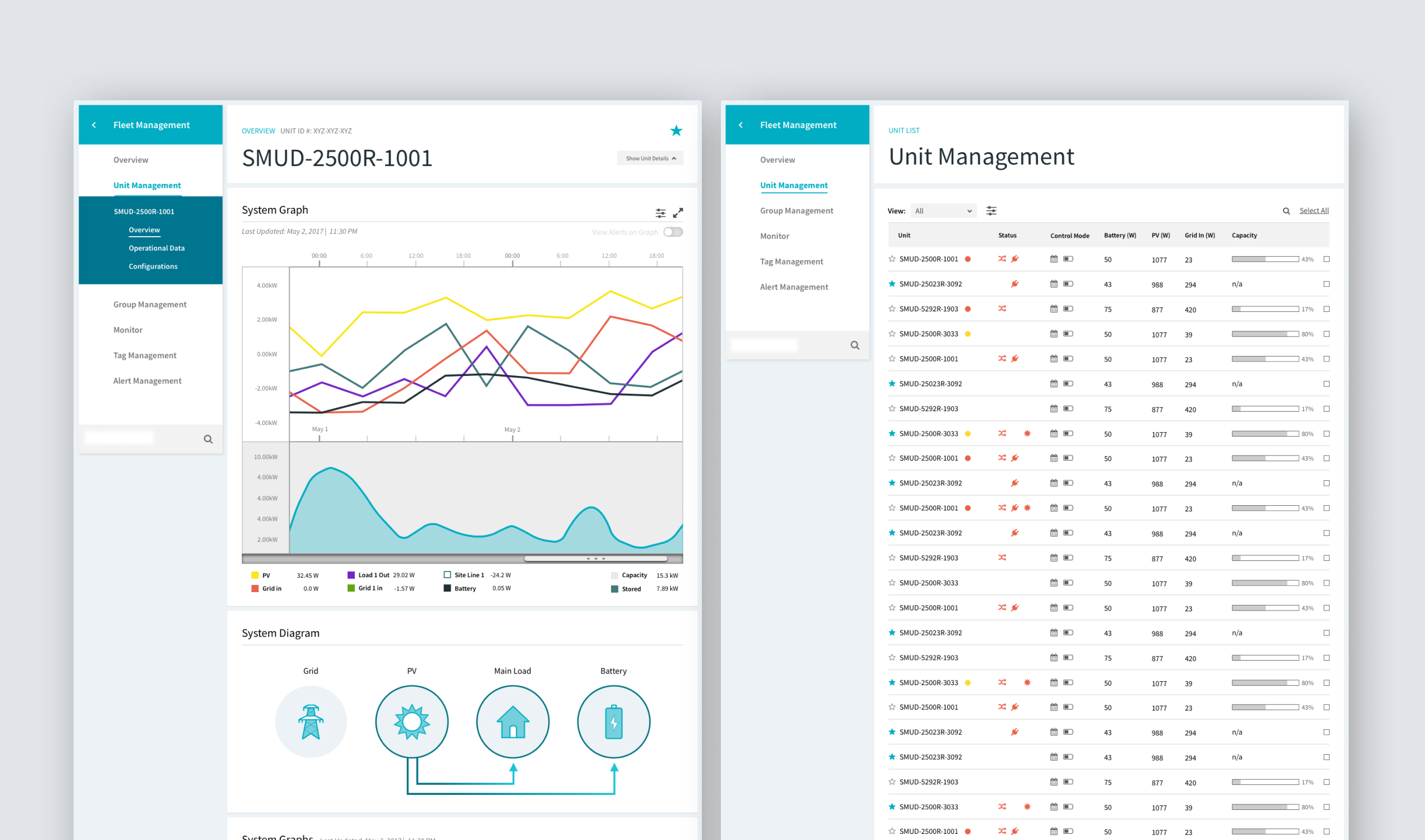Click back arrow in left Fleet Management header
This screenshot has width=1425, height=840.
click(94, 125)
